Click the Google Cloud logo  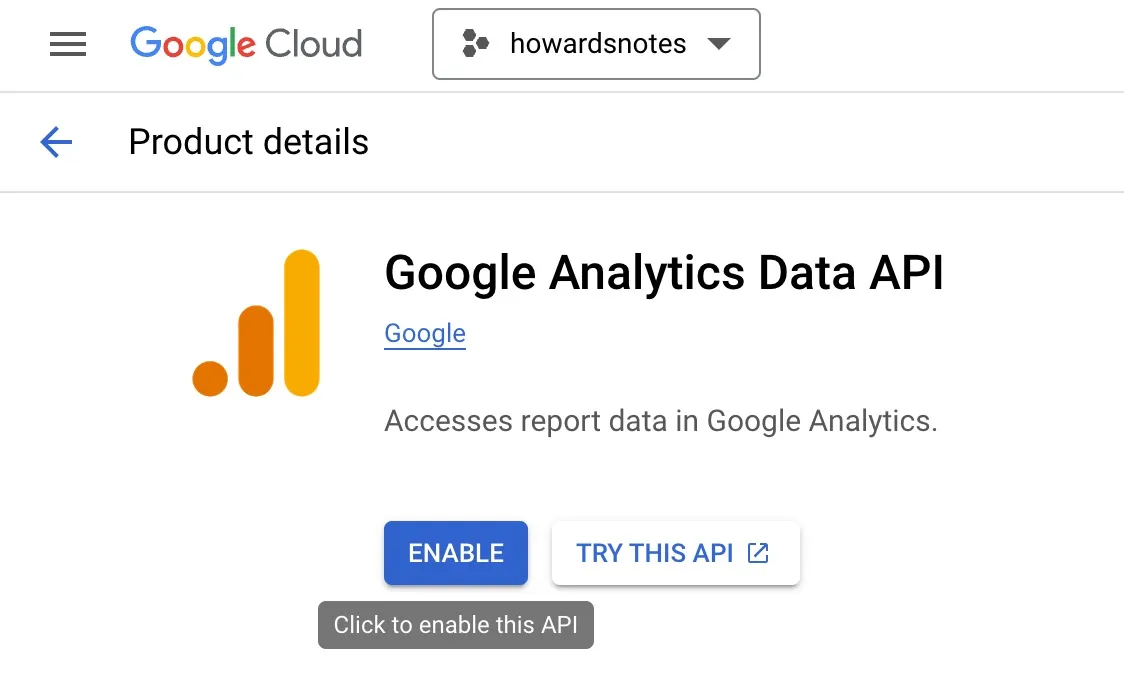pos(245,44)
